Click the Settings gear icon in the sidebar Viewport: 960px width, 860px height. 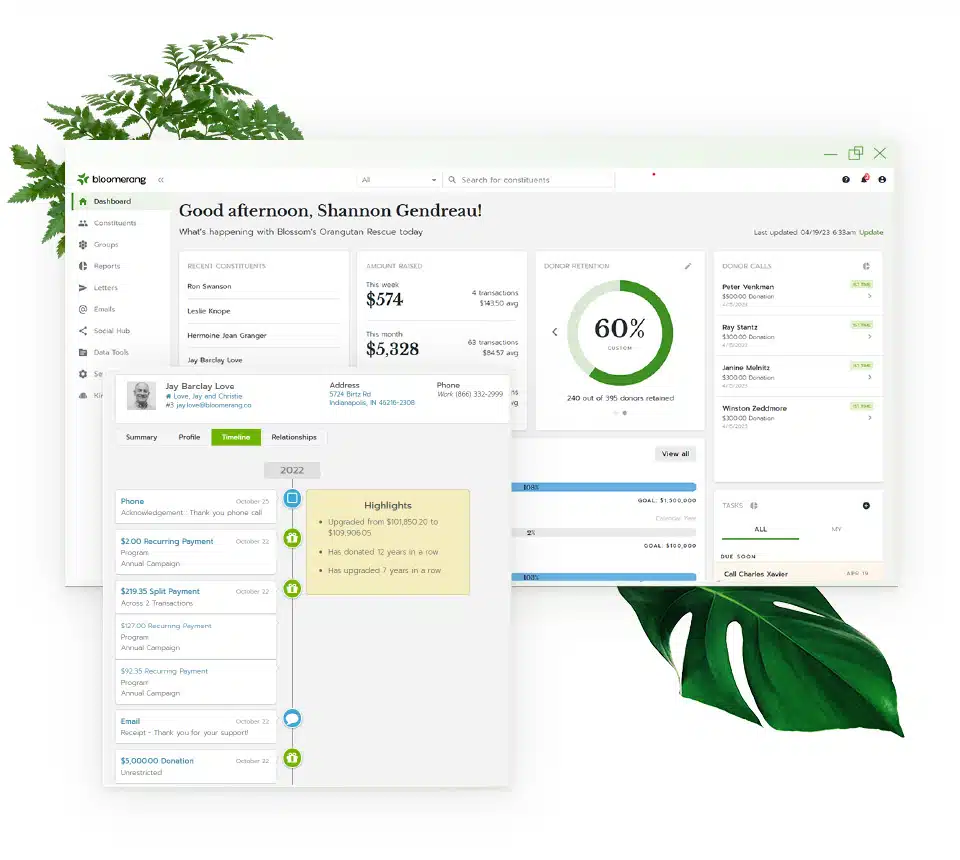(x=83, y=373)
